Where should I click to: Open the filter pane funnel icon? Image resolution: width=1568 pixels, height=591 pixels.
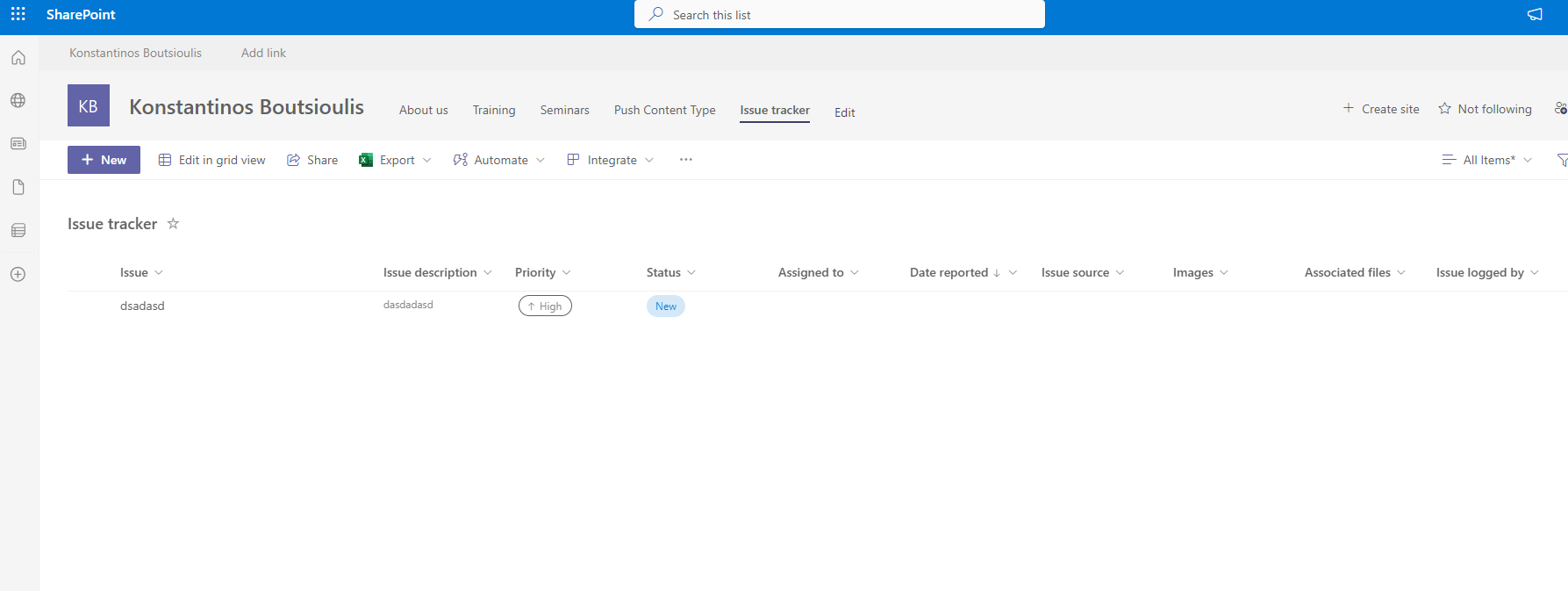[x=1562, y=160]
